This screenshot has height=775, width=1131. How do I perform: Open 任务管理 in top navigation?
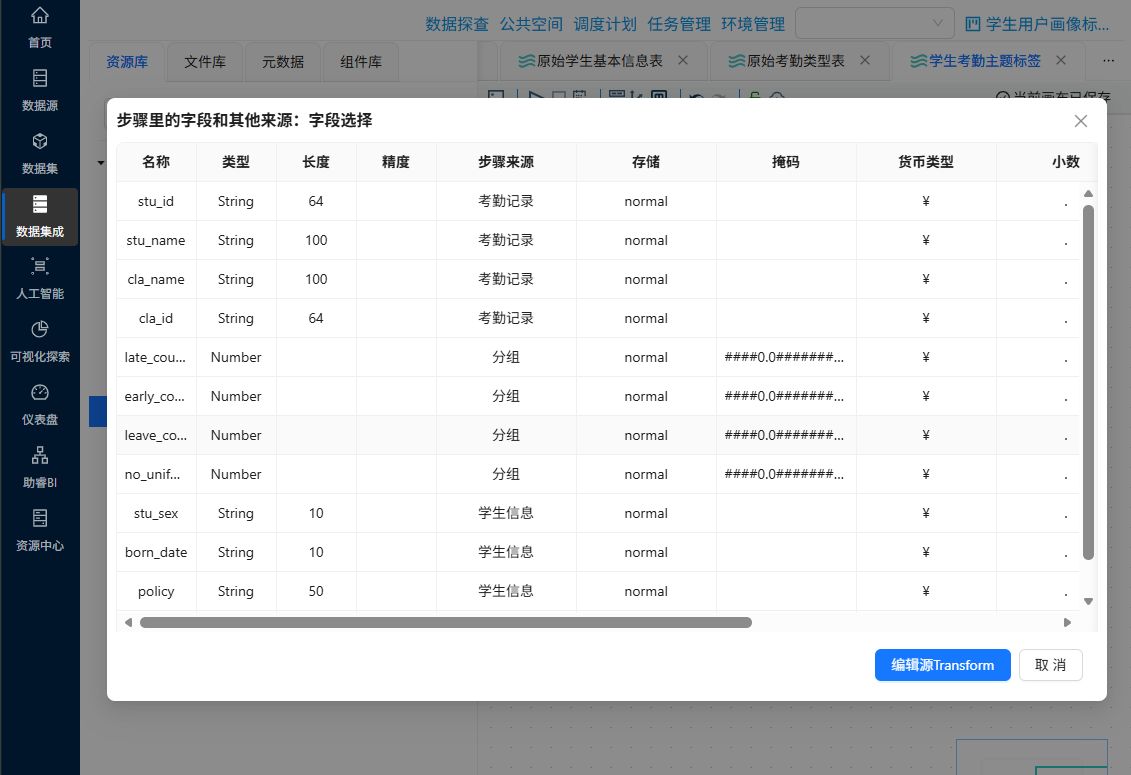tap(679, 25)
